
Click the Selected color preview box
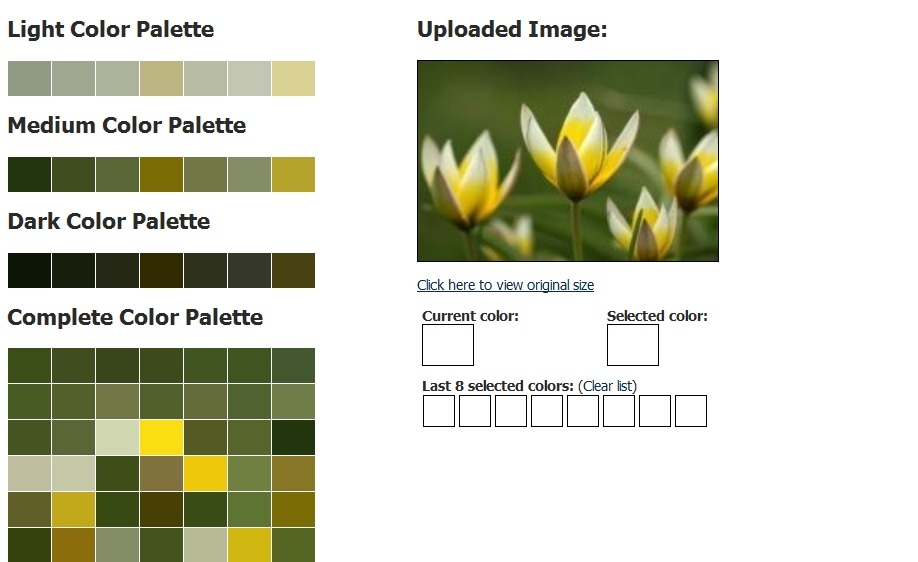point(633,345)
